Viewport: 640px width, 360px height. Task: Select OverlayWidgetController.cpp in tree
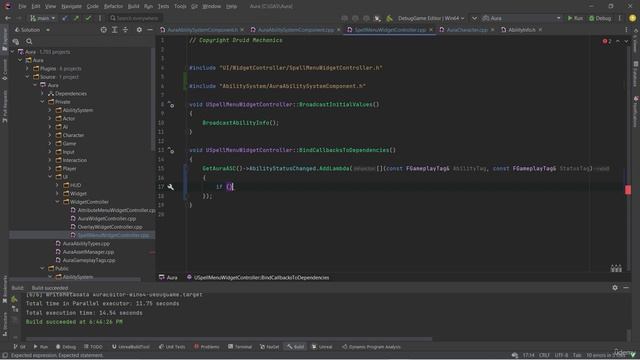110,227
